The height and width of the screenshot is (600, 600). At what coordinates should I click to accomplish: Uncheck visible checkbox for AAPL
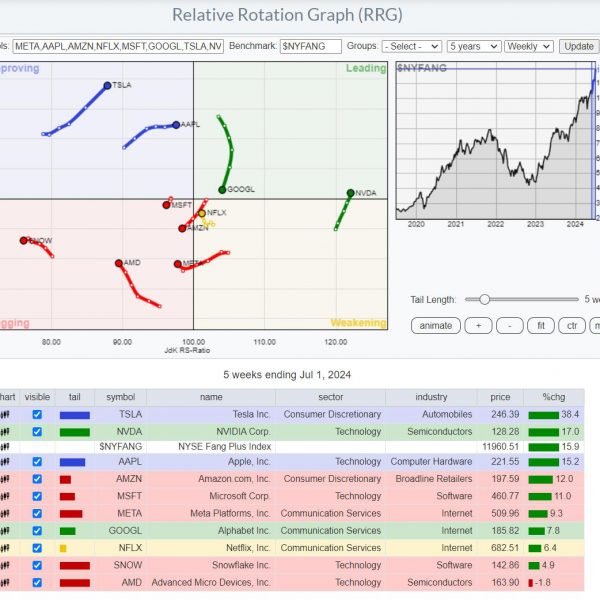point(37,462)
